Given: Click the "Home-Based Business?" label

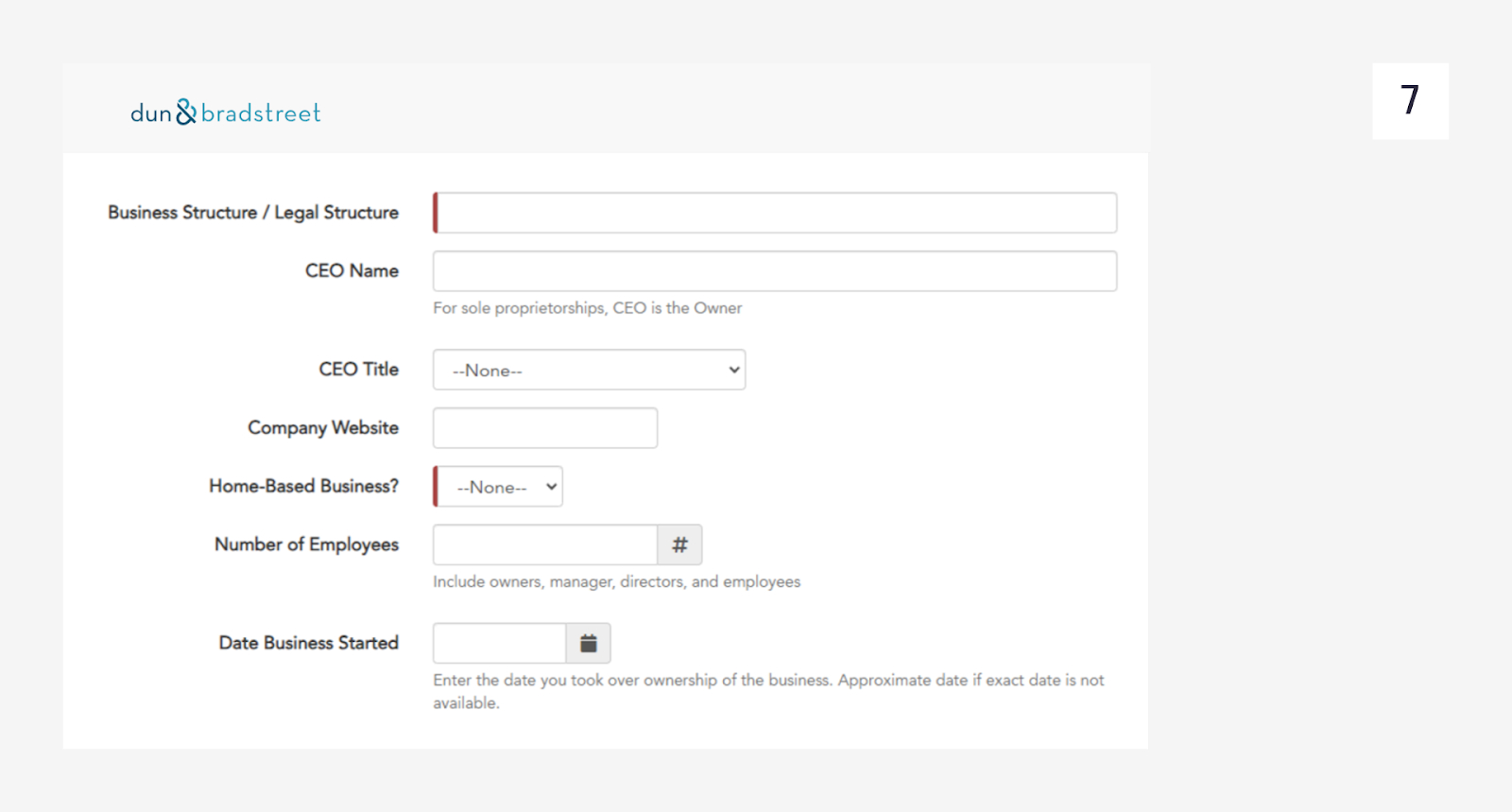Looking at the screenshot, I should click(x=303, y=486).
